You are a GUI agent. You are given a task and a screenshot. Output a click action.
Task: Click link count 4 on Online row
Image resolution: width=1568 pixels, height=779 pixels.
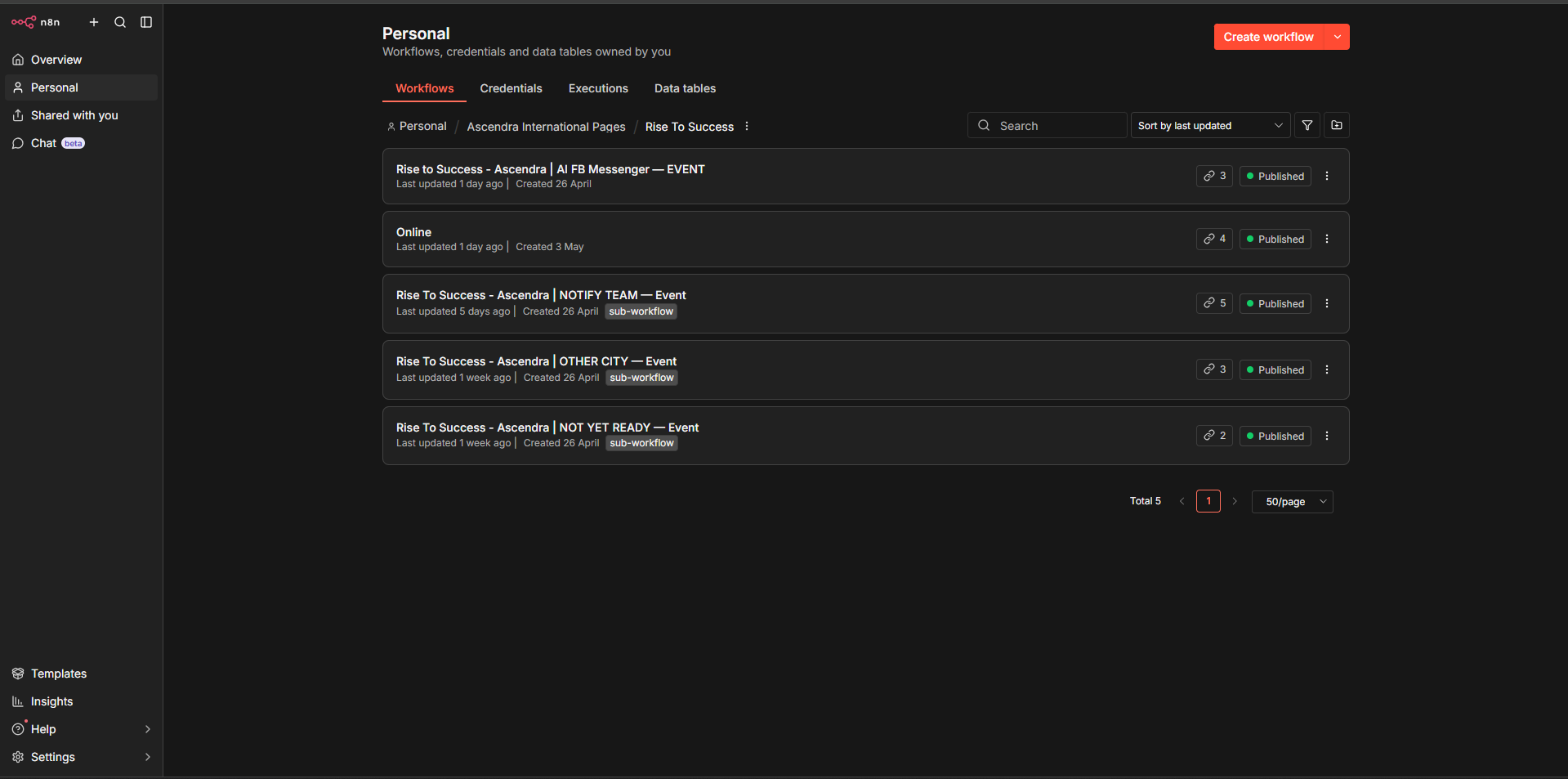click(1214, 239)
